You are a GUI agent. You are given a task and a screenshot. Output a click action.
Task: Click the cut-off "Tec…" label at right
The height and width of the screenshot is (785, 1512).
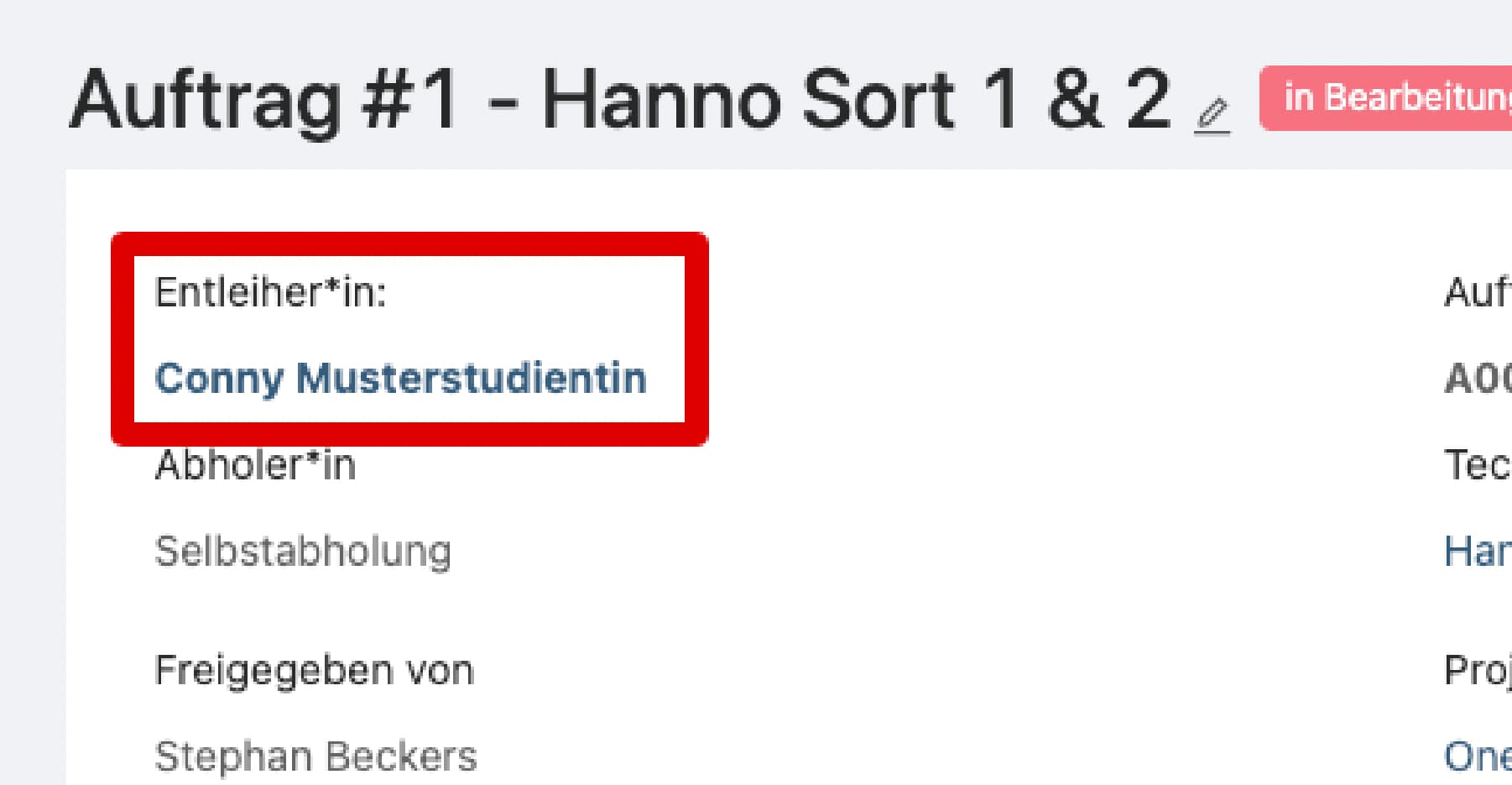pyautogui.click(x=1477, y=465)
